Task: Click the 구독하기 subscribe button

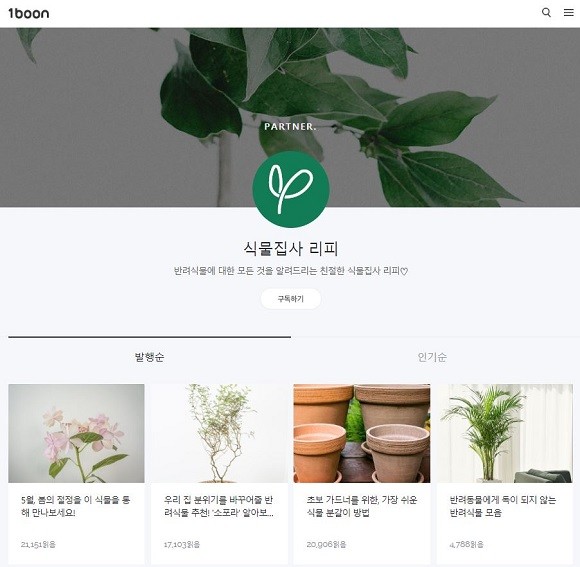Action: tap(291, 299)
